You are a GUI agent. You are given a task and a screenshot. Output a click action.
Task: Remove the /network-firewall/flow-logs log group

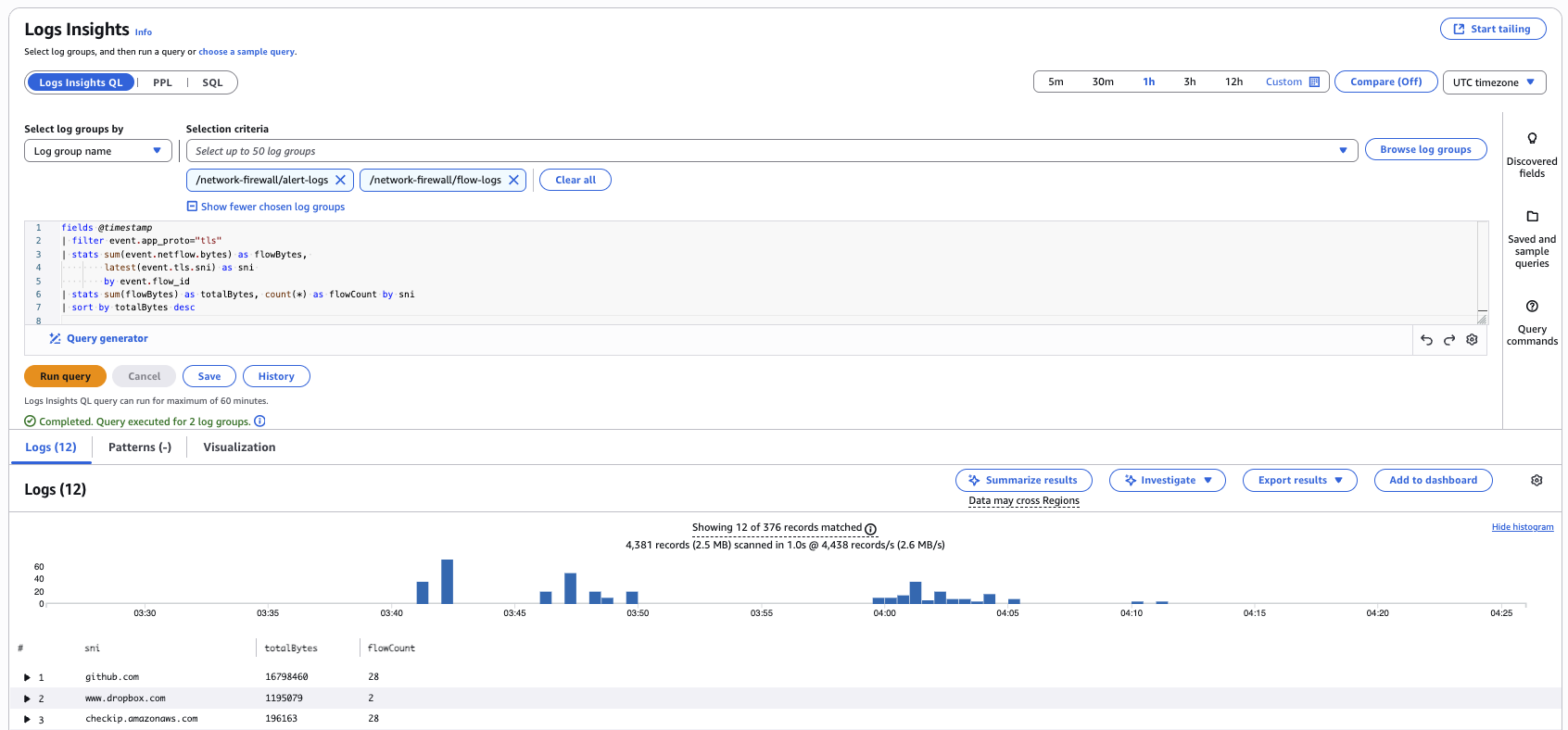[x=513, y=180]
